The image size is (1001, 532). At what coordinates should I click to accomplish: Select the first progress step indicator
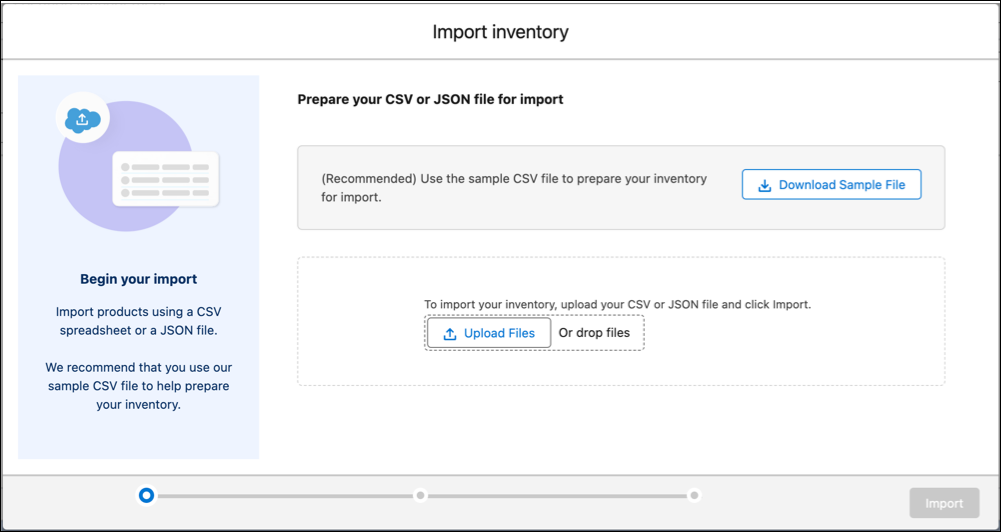146,495
